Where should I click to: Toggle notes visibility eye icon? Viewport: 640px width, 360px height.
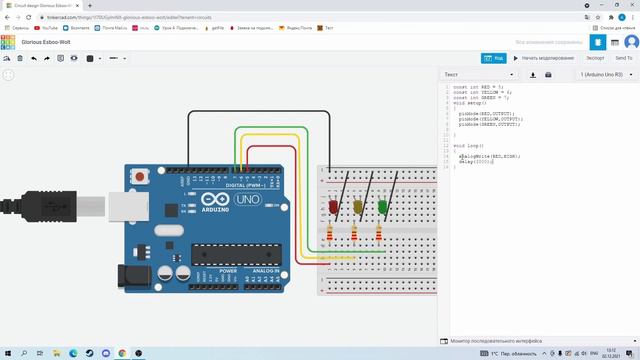pos(74,58)
